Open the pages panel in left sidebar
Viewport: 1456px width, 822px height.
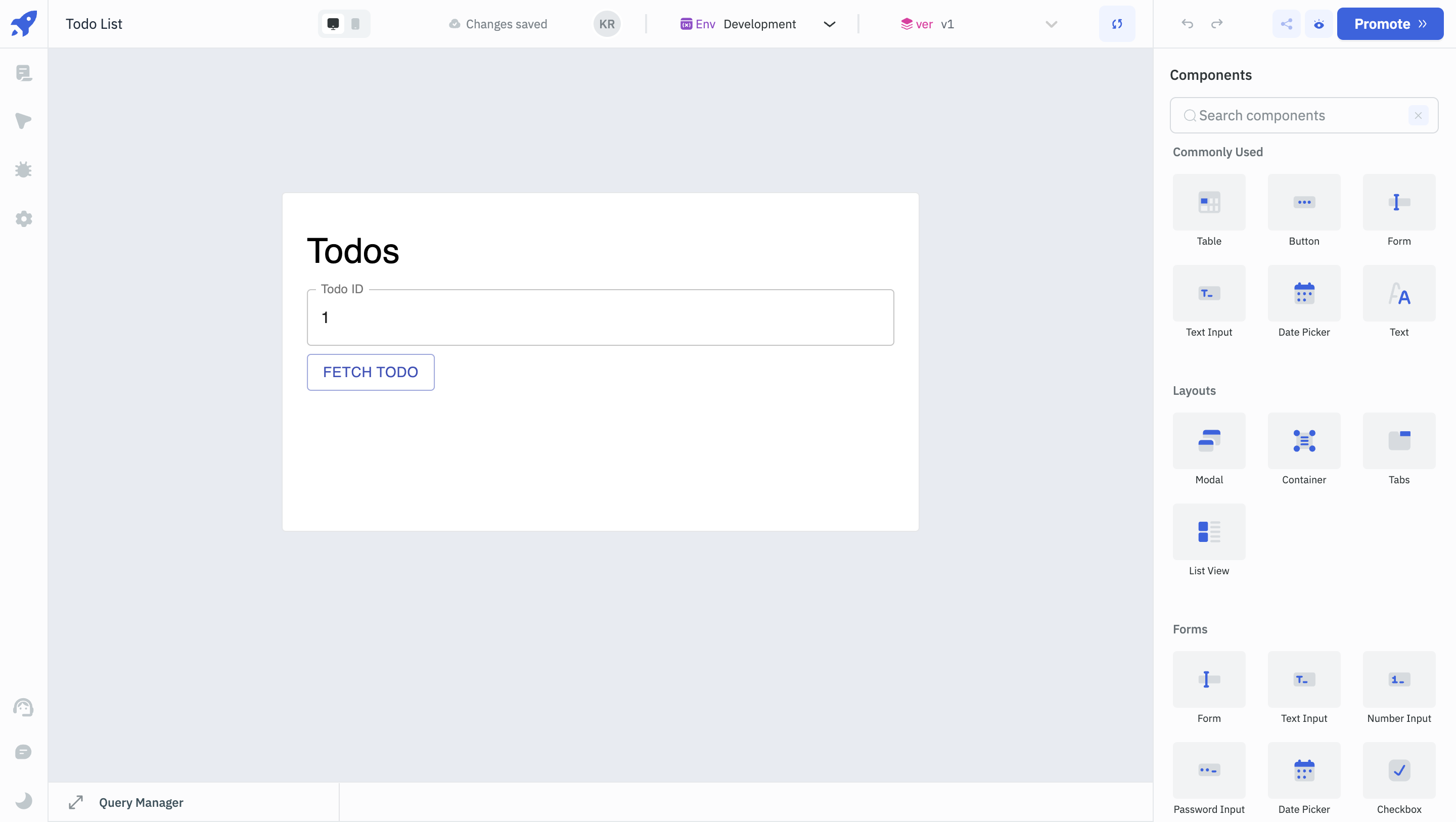tap(24, 73)
